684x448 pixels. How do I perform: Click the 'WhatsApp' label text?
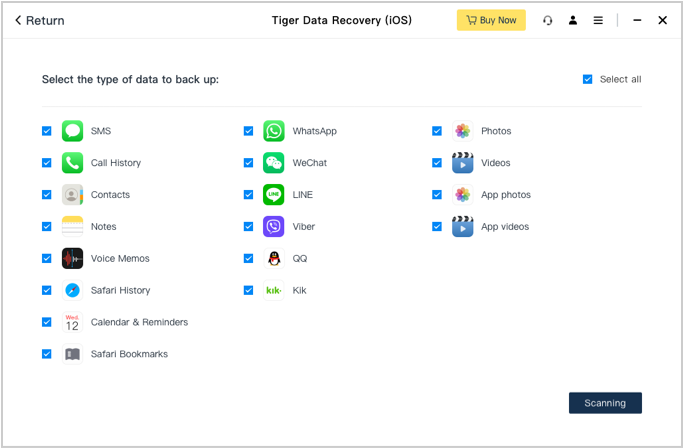pos(315,131)
